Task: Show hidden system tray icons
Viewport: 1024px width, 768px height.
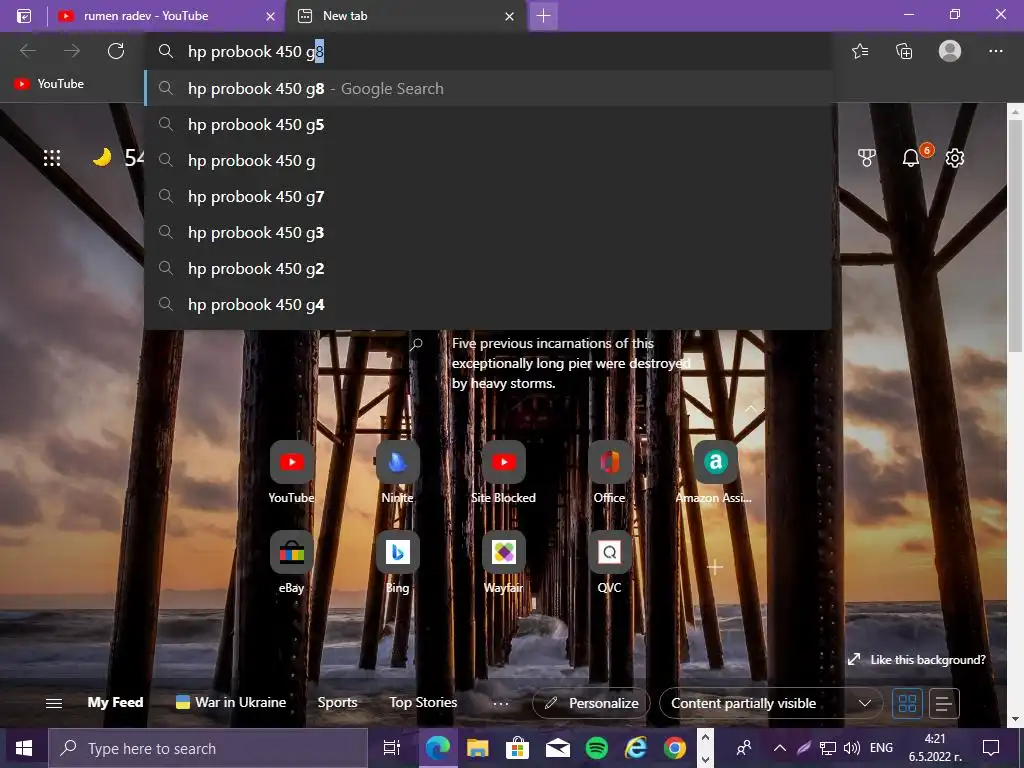Action: [x=780, y=748]
